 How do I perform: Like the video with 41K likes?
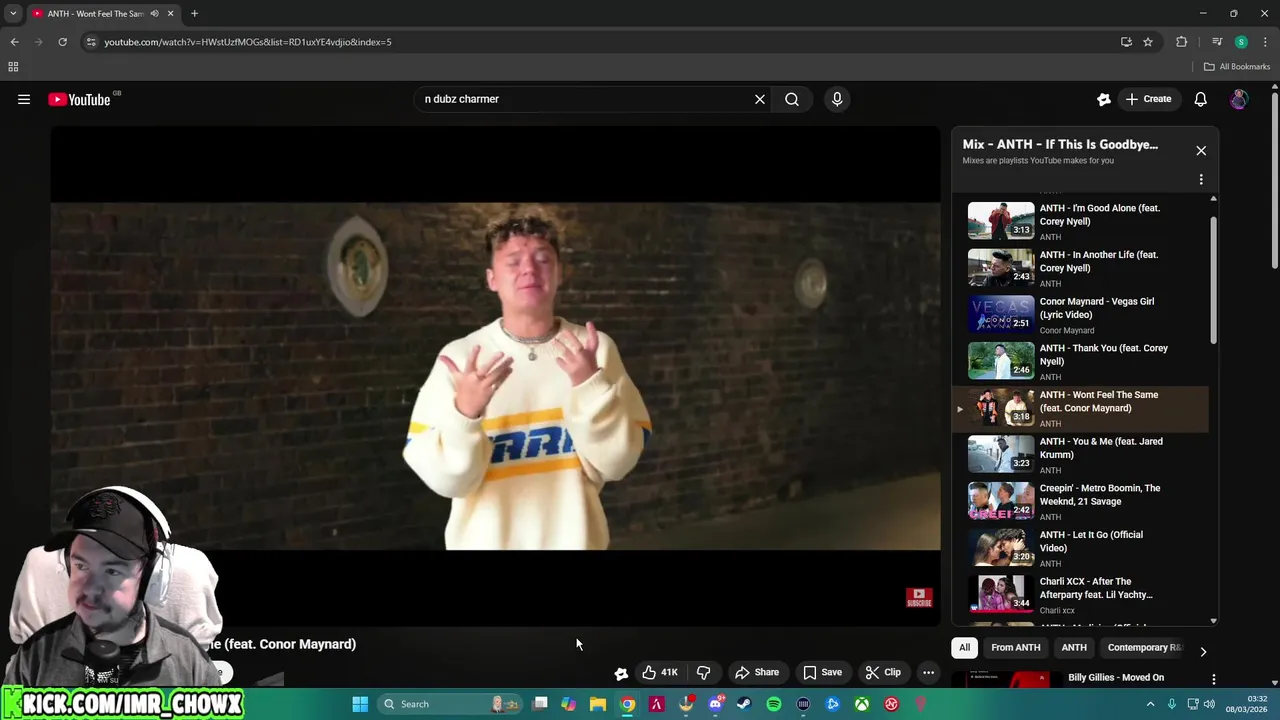[660, 672]
